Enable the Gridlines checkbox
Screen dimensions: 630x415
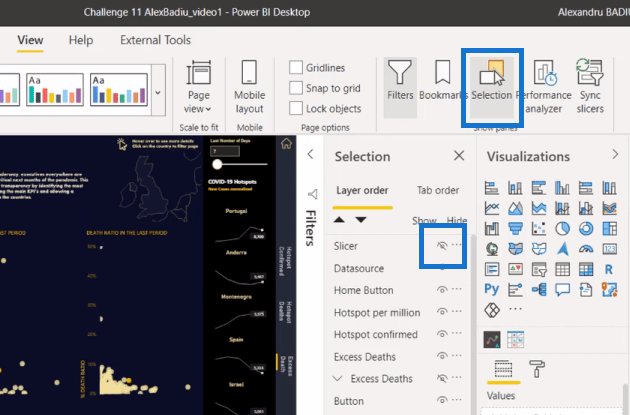click(296, 67)
